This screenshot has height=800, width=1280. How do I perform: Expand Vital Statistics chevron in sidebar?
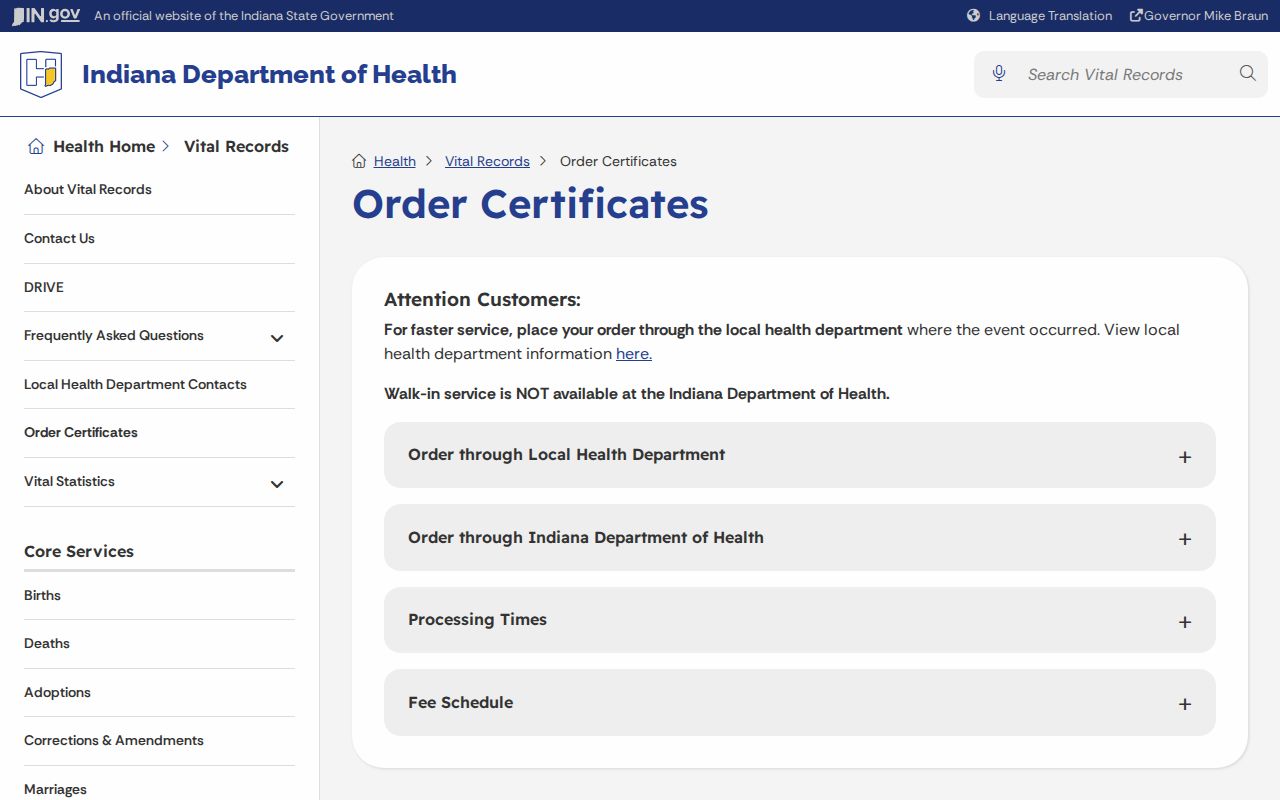point(277,484)
